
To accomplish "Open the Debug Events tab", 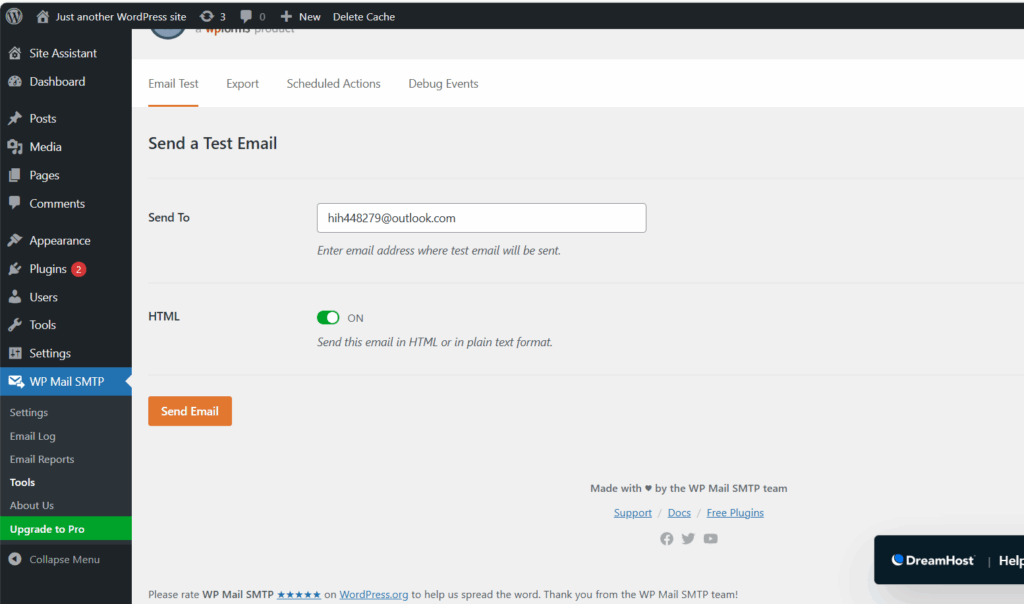I will pyautogui.click(x=443, y=84).
